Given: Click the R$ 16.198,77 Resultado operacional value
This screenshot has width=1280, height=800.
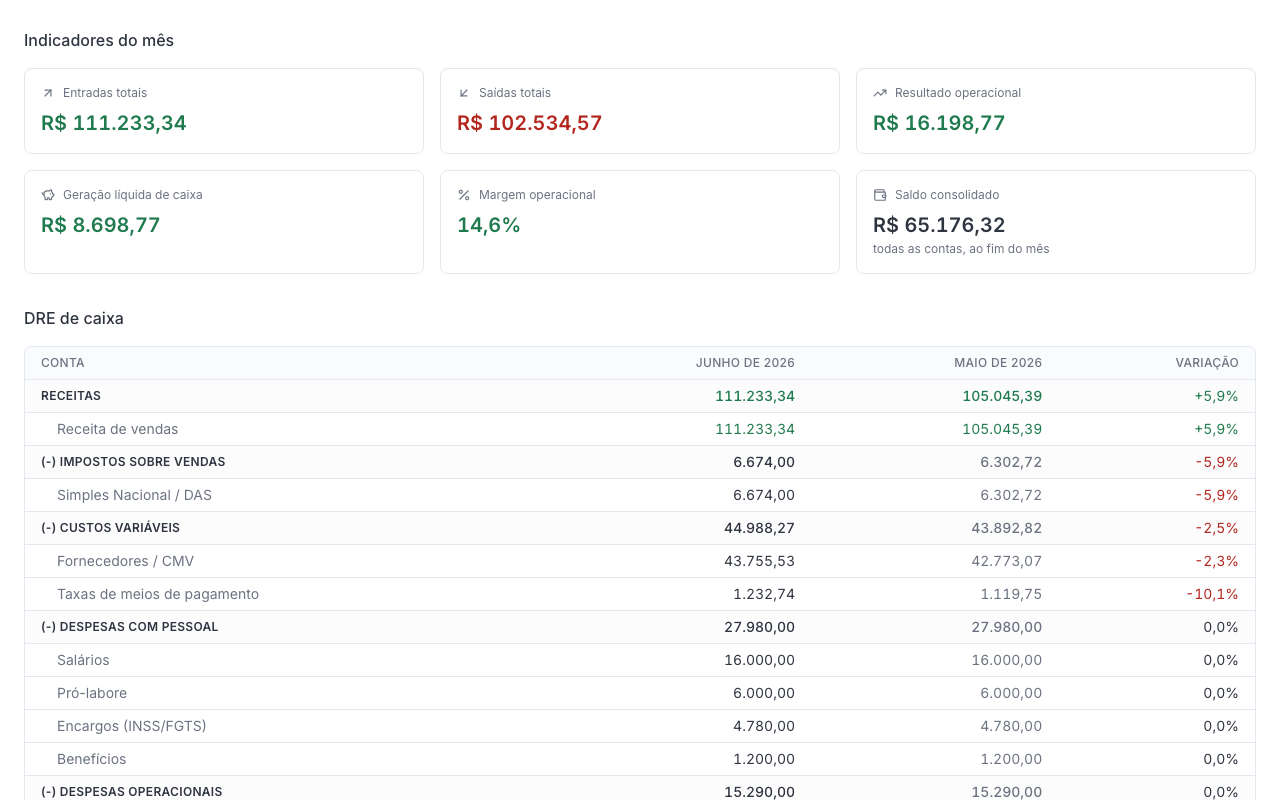Looking at the screenshot, I should 939,123.
